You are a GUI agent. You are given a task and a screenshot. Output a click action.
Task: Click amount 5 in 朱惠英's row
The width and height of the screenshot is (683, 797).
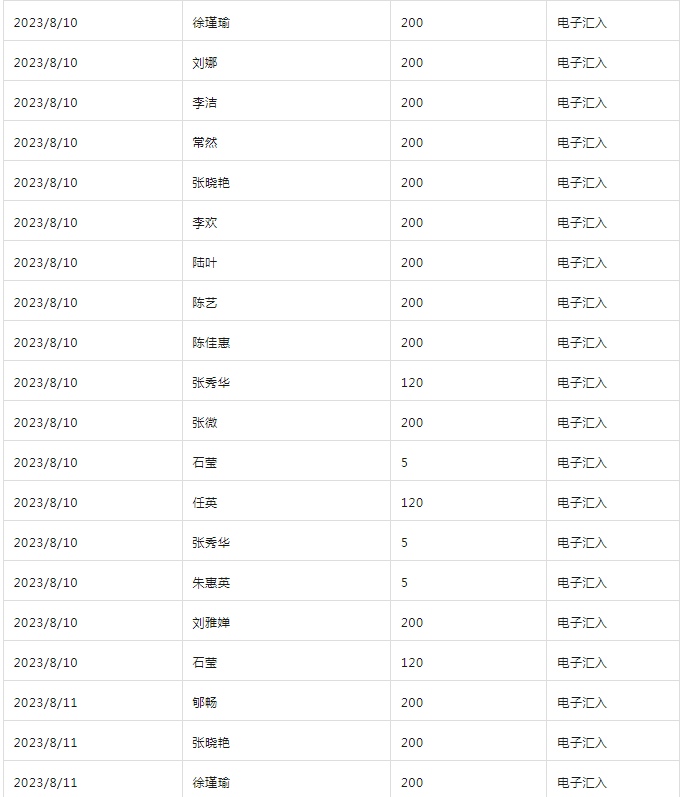pyautogui.click(x=405, y=583)
